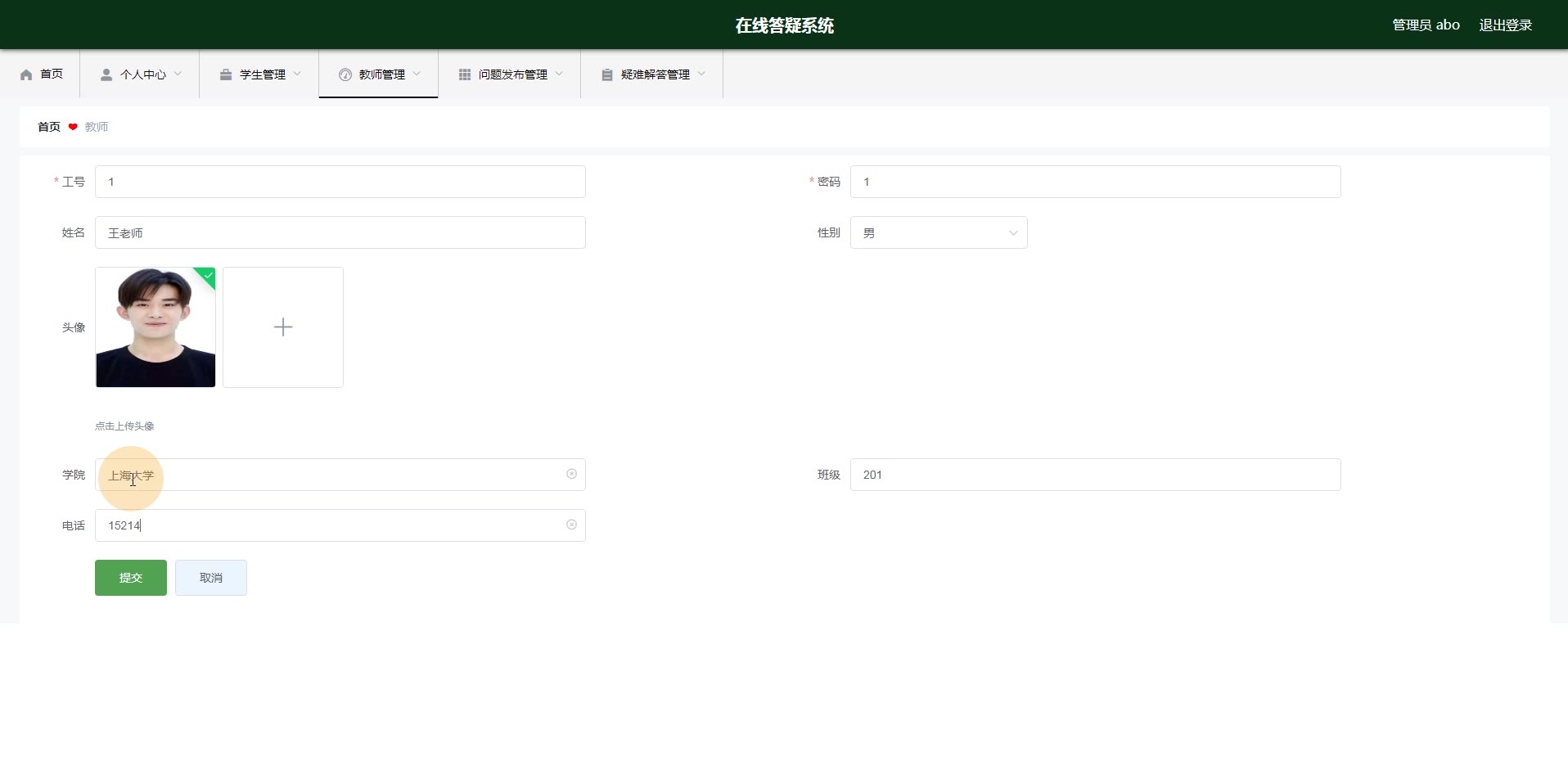Image resolution: width=1568 pixels, height=766 pixels.
Task: Expand the 问题发布管理 menu chevron
Action: pyautogui.click(x=559, y=74)
